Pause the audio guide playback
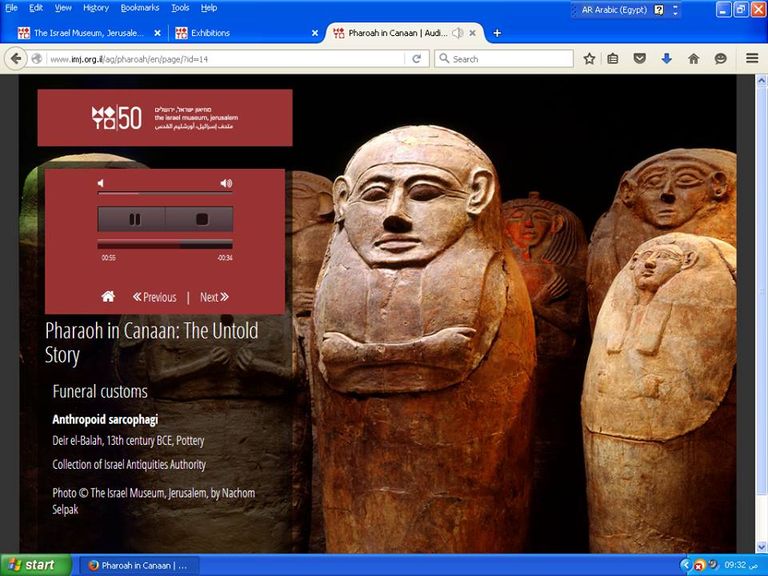Screen dimensions: 768x576 click(132, 219)
